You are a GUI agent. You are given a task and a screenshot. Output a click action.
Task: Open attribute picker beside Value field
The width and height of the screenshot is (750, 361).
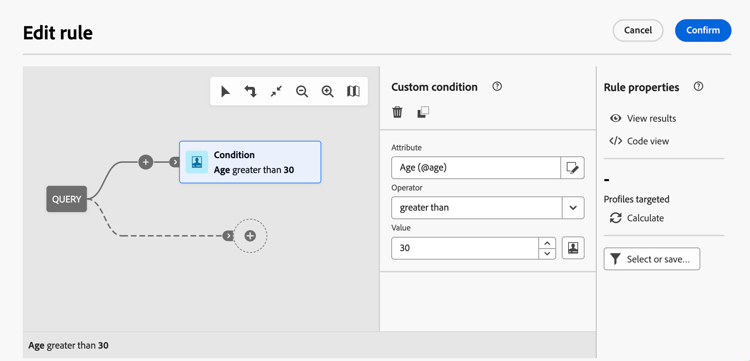click(573, 248)
